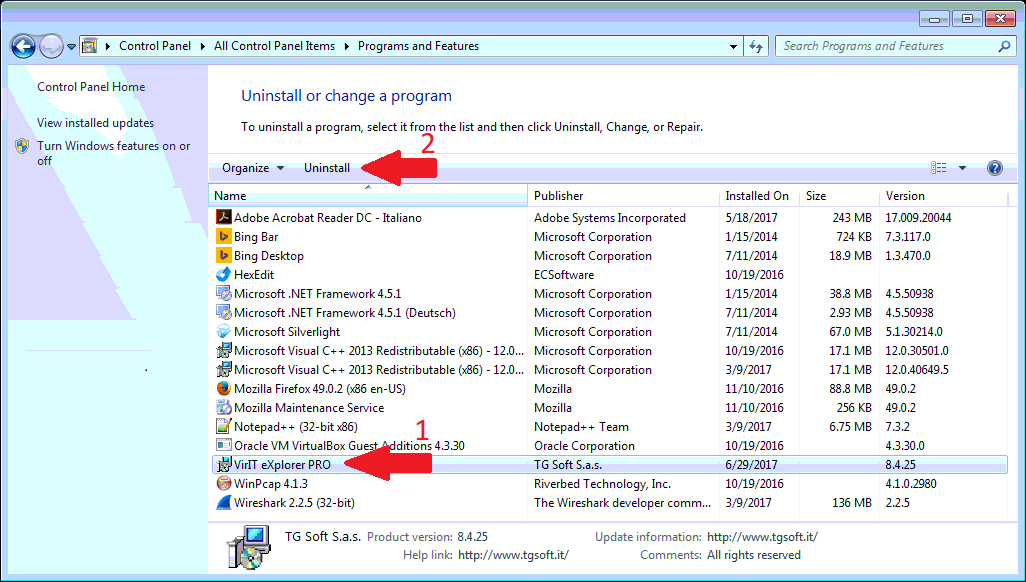Click the 243 MB size cell
The height and width of the screenshot is (582, 1026).
tap(852, 217)
